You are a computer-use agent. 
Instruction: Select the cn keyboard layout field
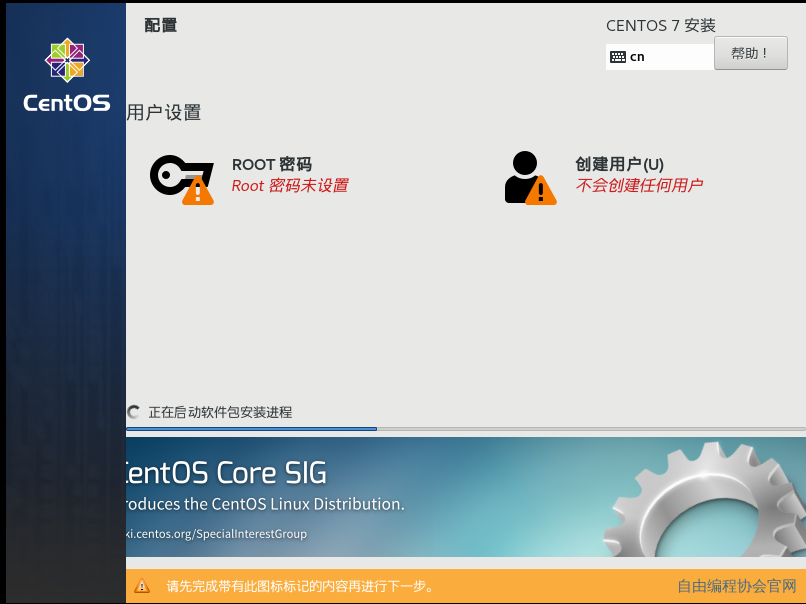pyautogui.click(x=660, y=57)
